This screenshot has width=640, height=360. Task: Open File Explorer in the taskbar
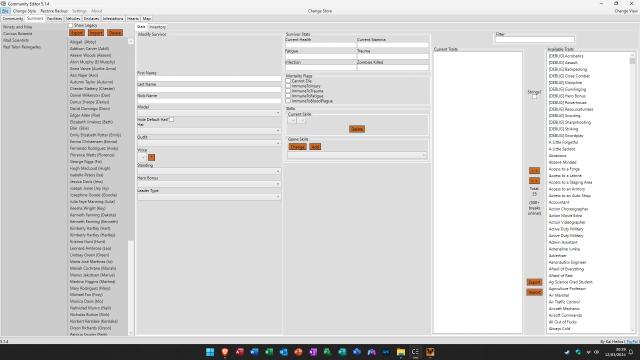point(401,352)
